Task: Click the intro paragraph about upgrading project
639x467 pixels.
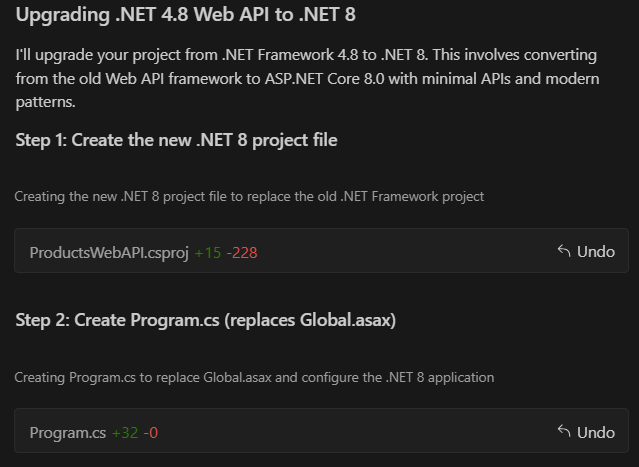Action: (x=307, y=78)
